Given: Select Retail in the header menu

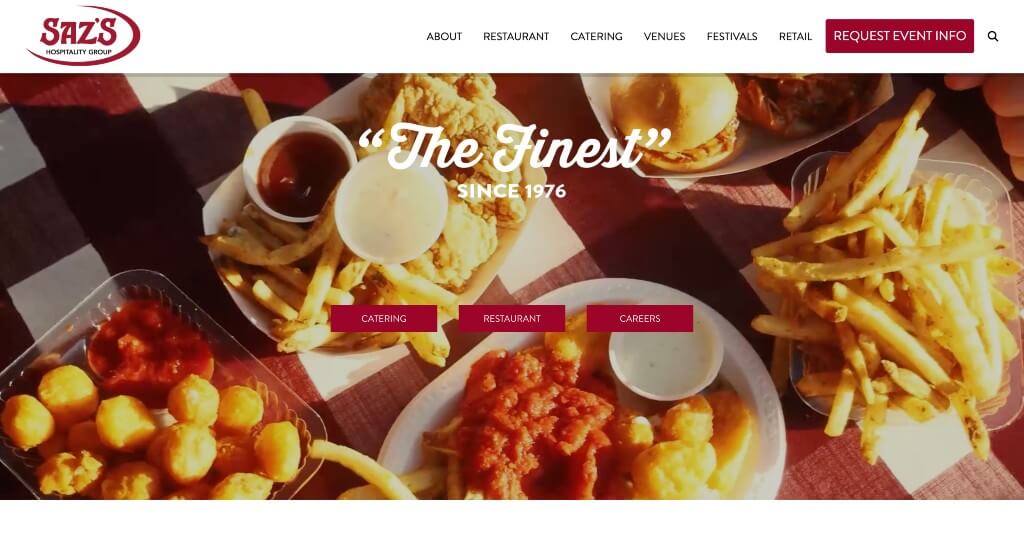Looking at the screenshot, I should tap(795, 37).
